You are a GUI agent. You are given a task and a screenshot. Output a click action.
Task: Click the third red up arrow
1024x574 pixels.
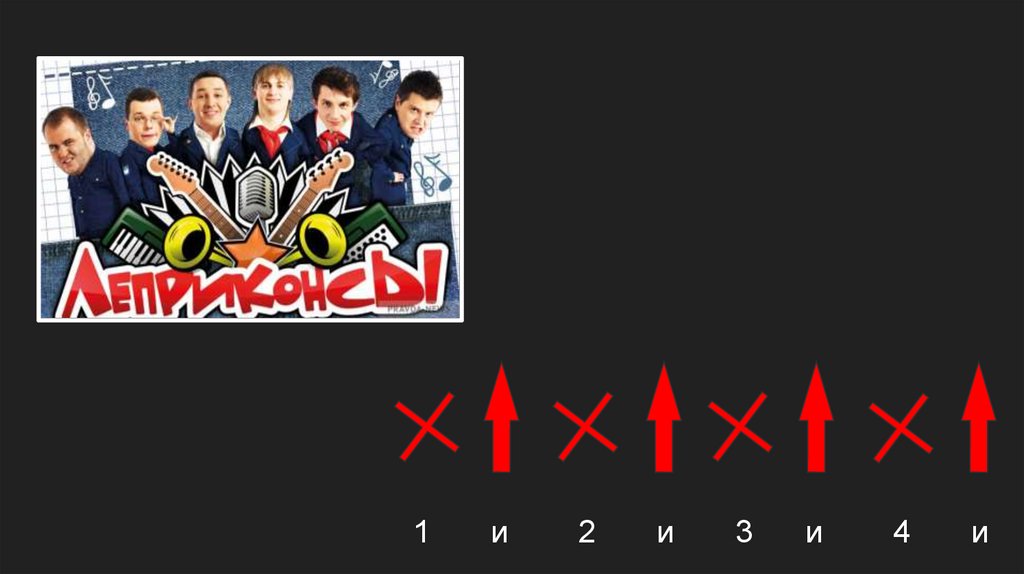[816, 417]
